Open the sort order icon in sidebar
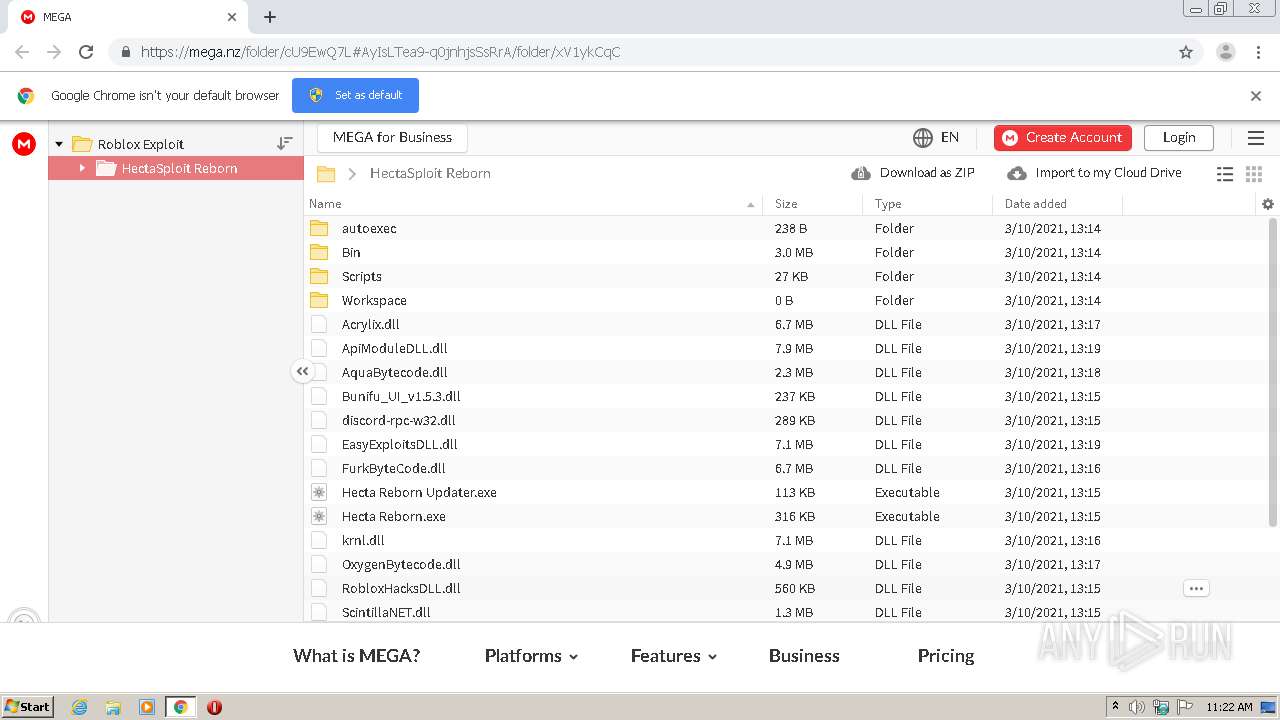1280x720 pixels. pyautogui.click(x=285, y=144)
